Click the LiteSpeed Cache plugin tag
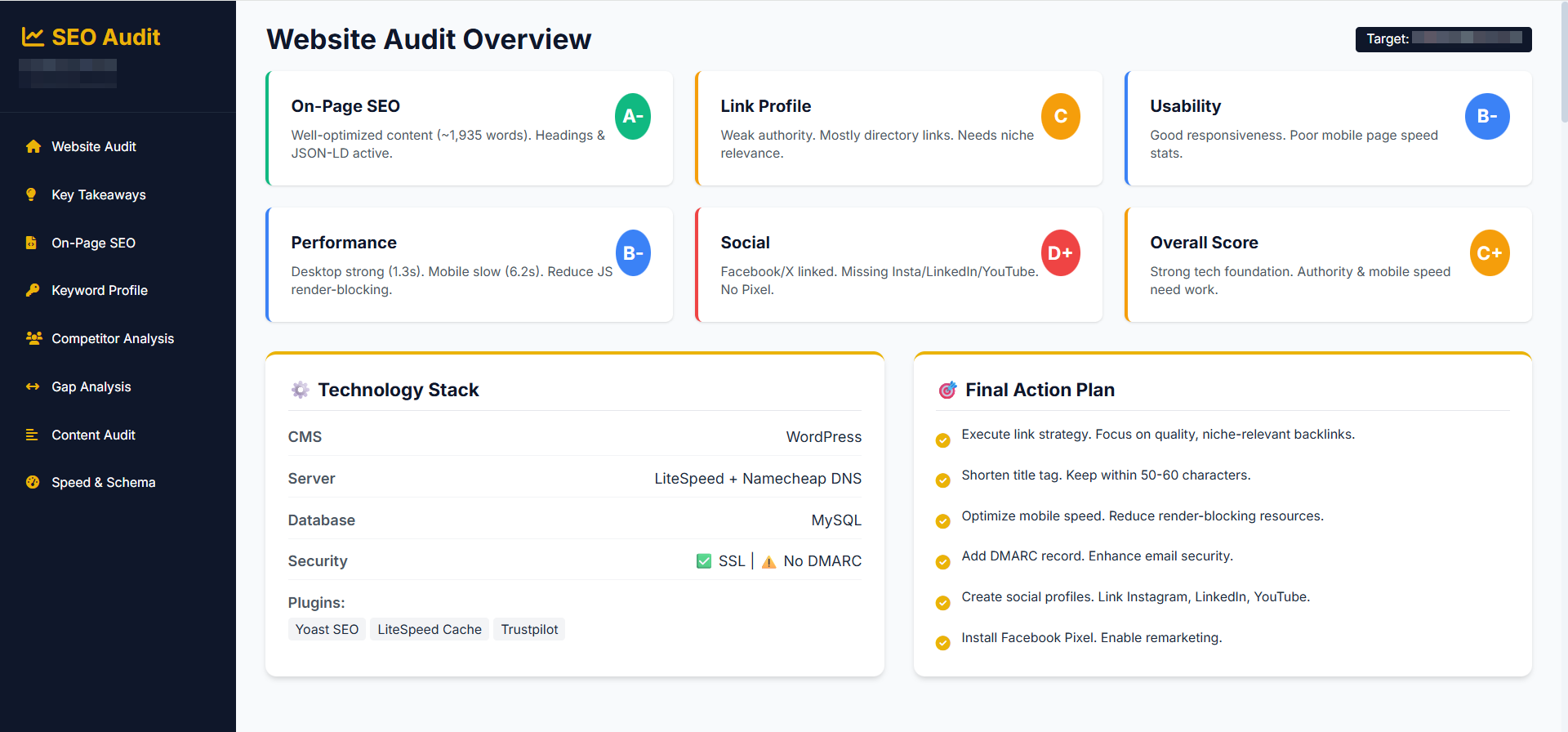The width and height of the screenshot is (1568, 732). [x=430, y=629]
